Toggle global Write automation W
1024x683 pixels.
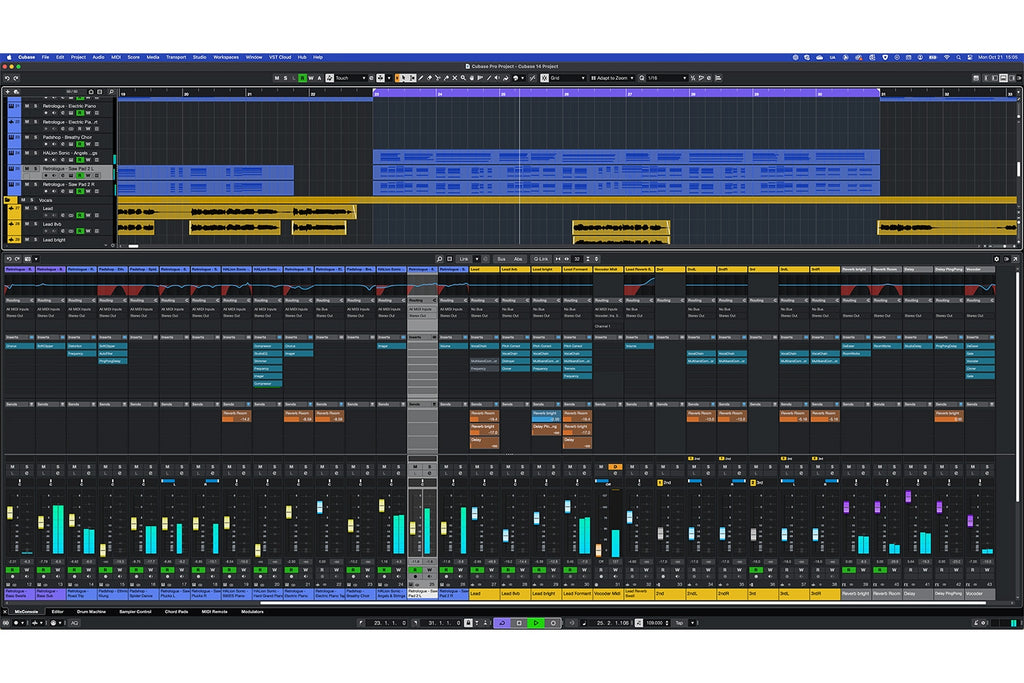click(311, 78)
